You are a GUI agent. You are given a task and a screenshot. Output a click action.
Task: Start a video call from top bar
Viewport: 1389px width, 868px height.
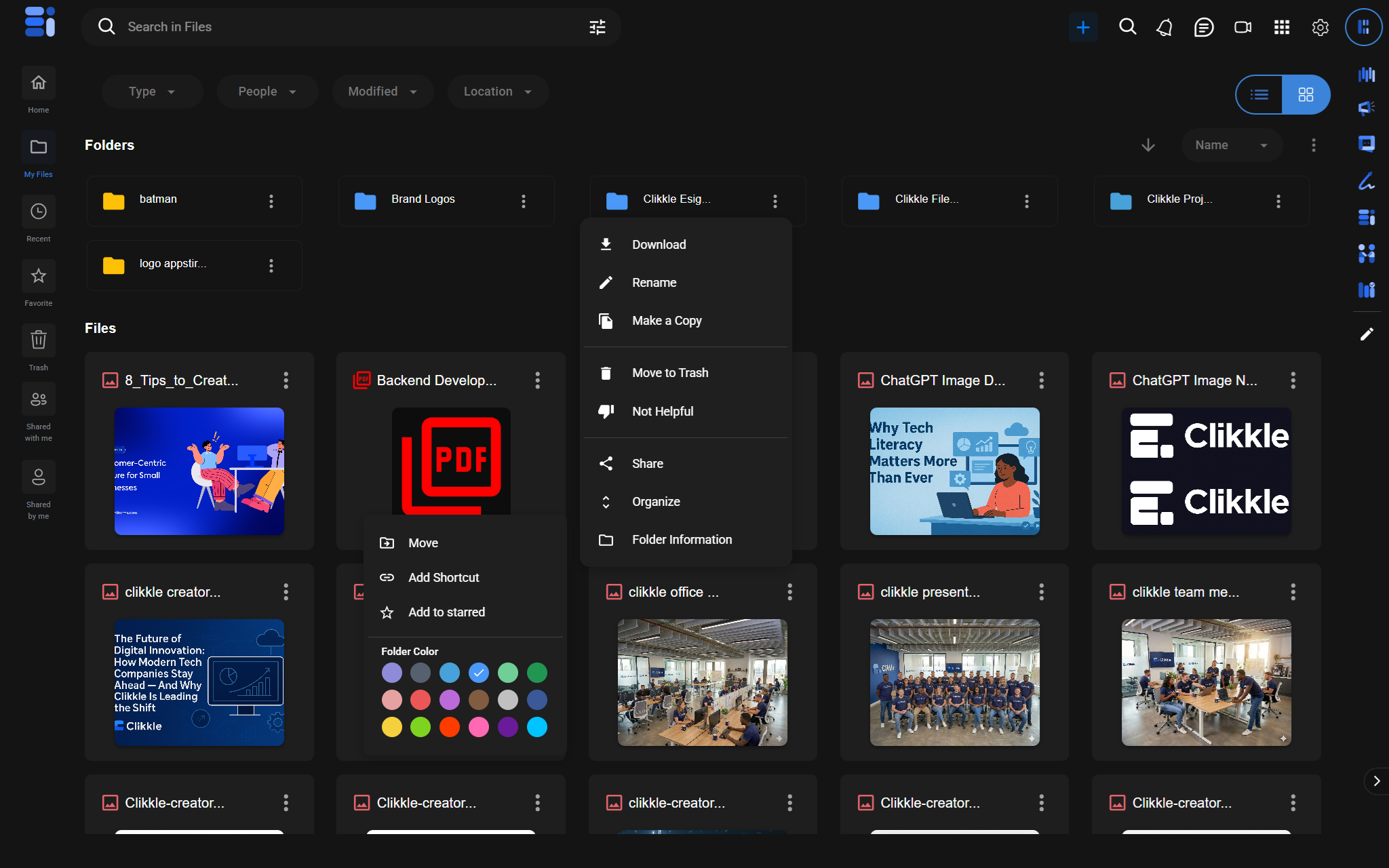(1243, 27)
